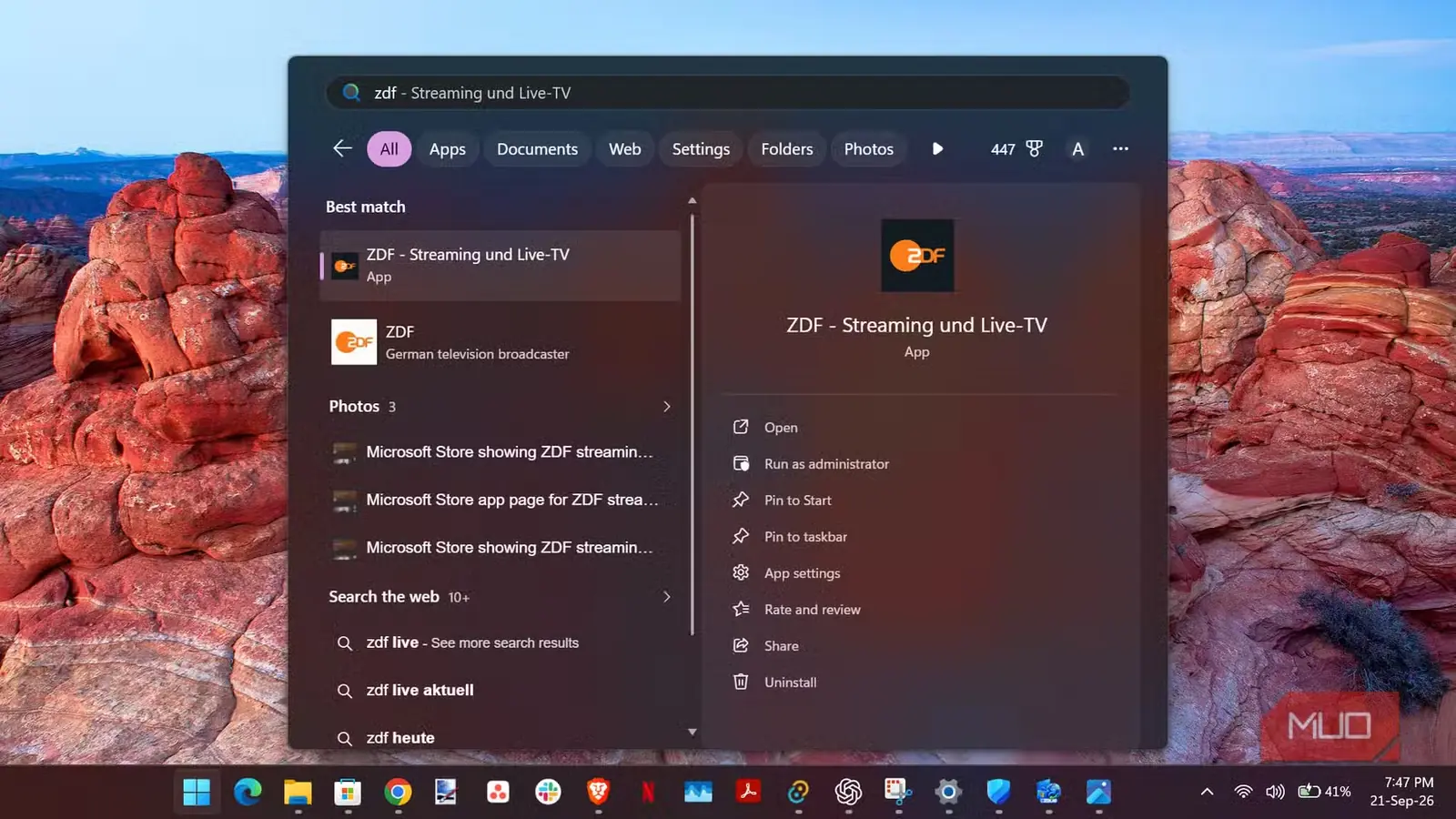Switch to the Folders filter tab
The image size is (1456, 819).
coord(787,149)
